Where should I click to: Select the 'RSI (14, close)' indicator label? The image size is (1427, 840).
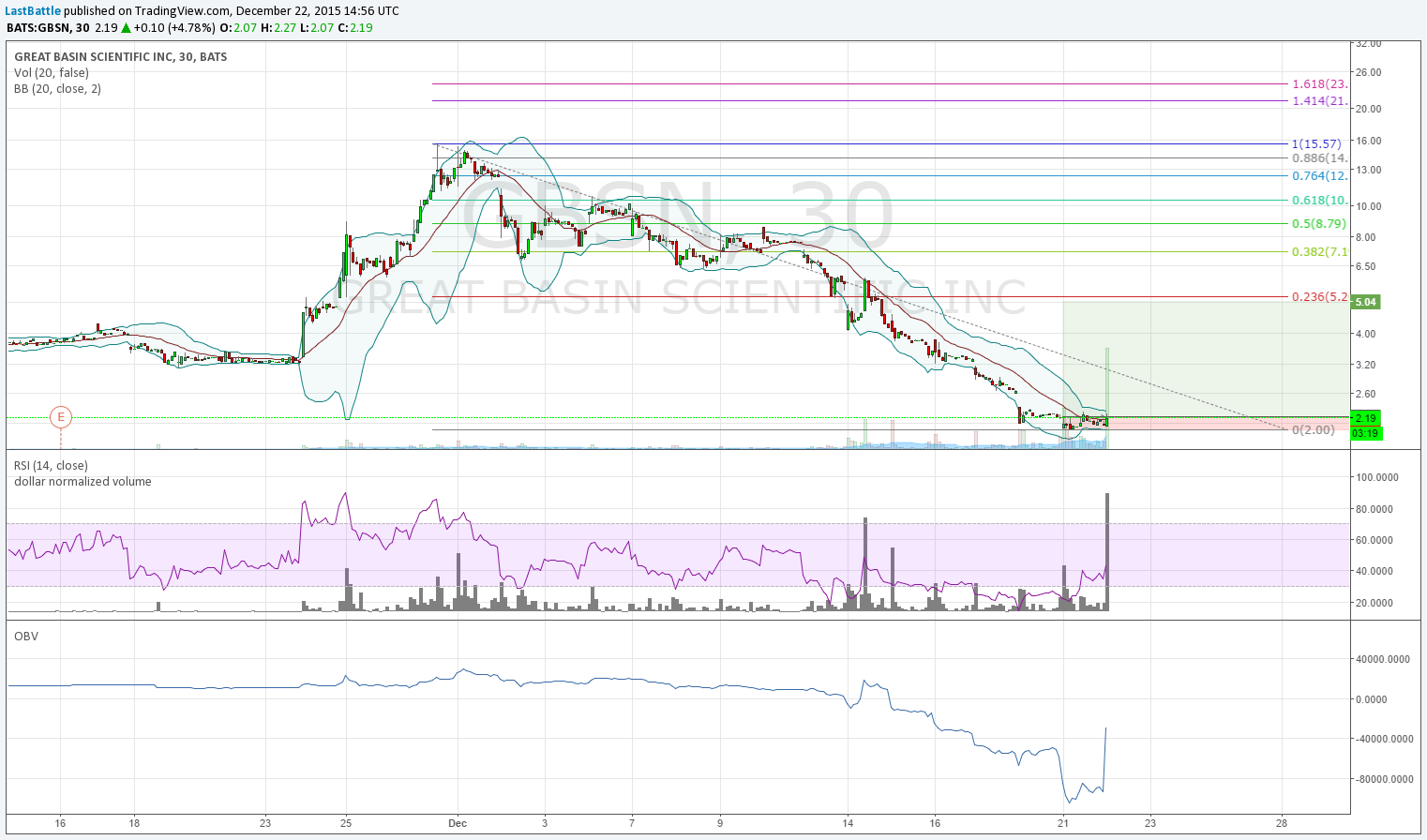[52, 466]
